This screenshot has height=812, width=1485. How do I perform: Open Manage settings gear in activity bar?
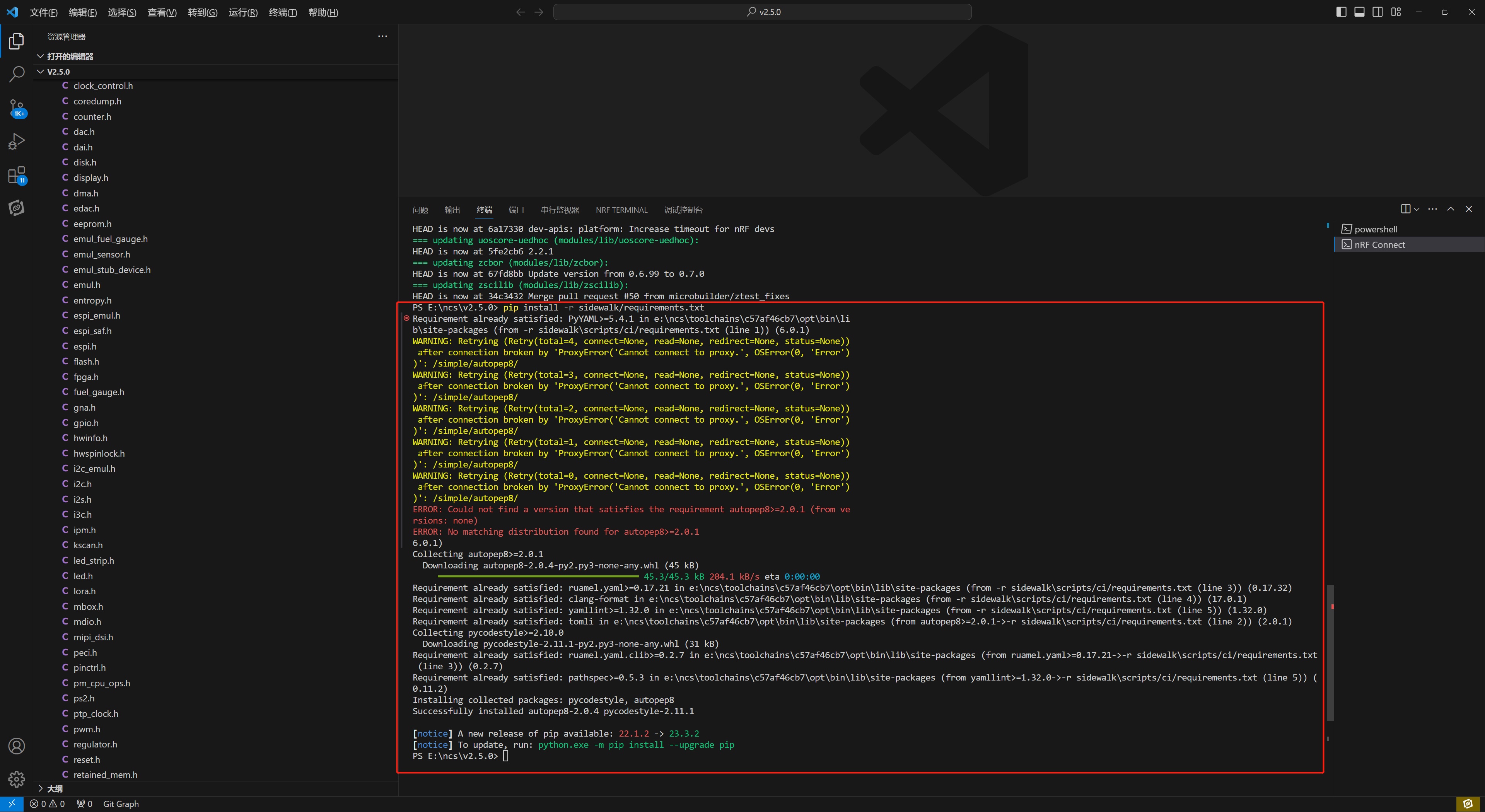pyautogui.click(x=16, y=779)
